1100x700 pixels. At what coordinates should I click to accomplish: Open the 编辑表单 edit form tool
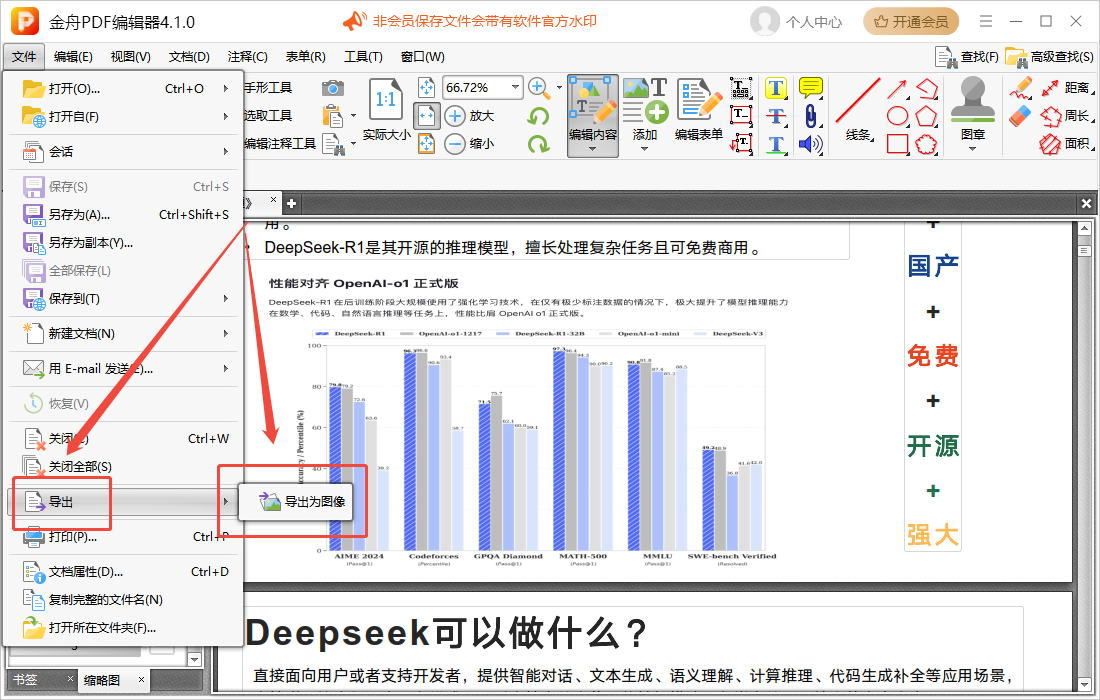[699, 109]
